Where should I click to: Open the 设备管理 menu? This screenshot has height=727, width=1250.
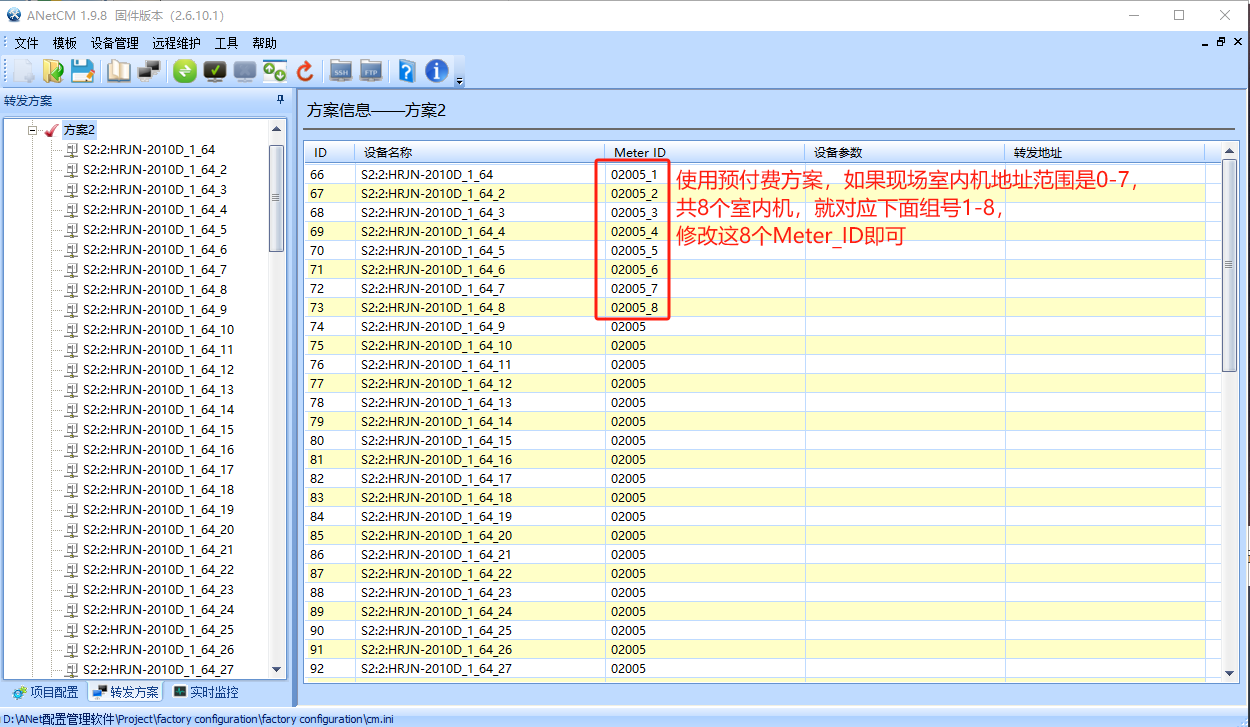[114, 43]
